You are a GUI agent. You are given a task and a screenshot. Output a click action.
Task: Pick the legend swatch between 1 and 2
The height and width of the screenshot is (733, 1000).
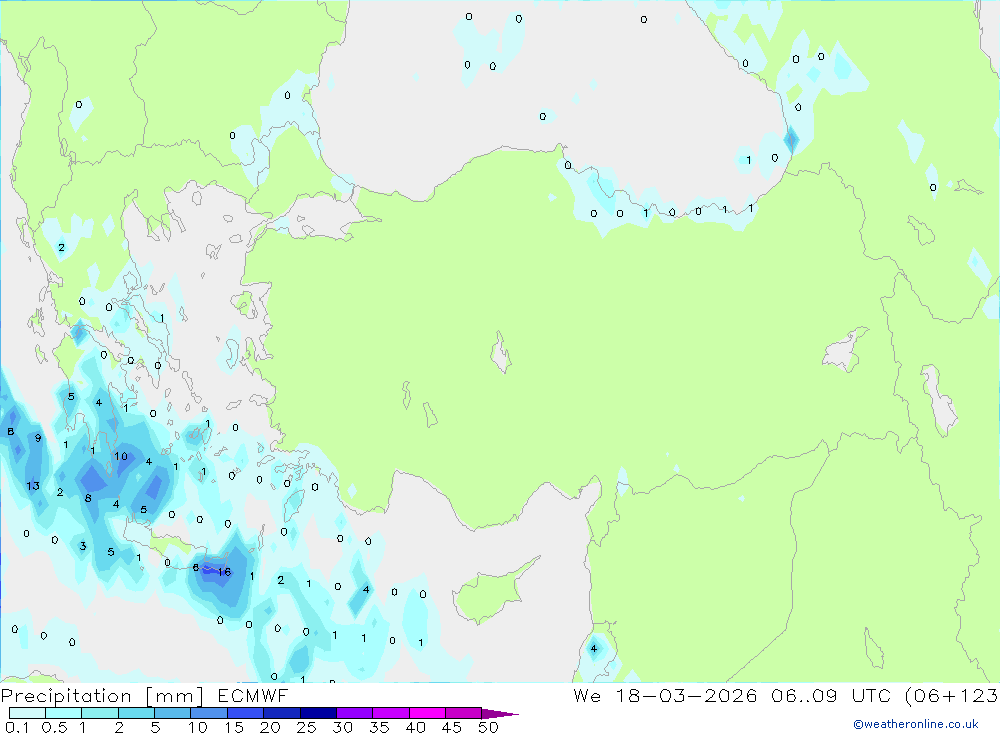coord(99,713)
